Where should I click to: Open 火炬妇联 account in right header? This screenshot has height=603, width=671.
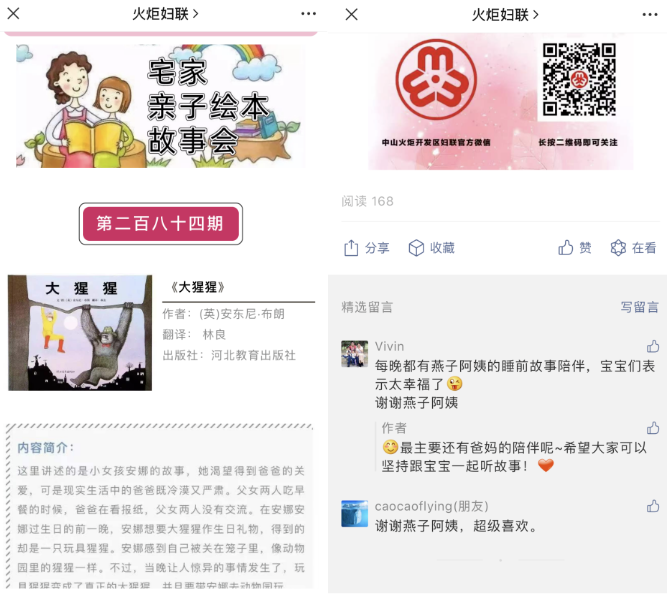click(x=505, y=15)
